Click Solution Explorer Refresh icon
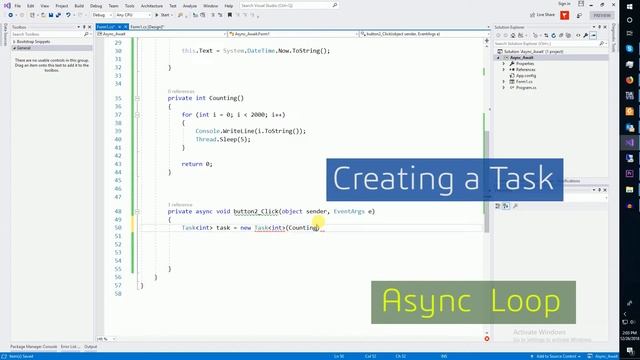The image size is (640, 360). (553, 35)
